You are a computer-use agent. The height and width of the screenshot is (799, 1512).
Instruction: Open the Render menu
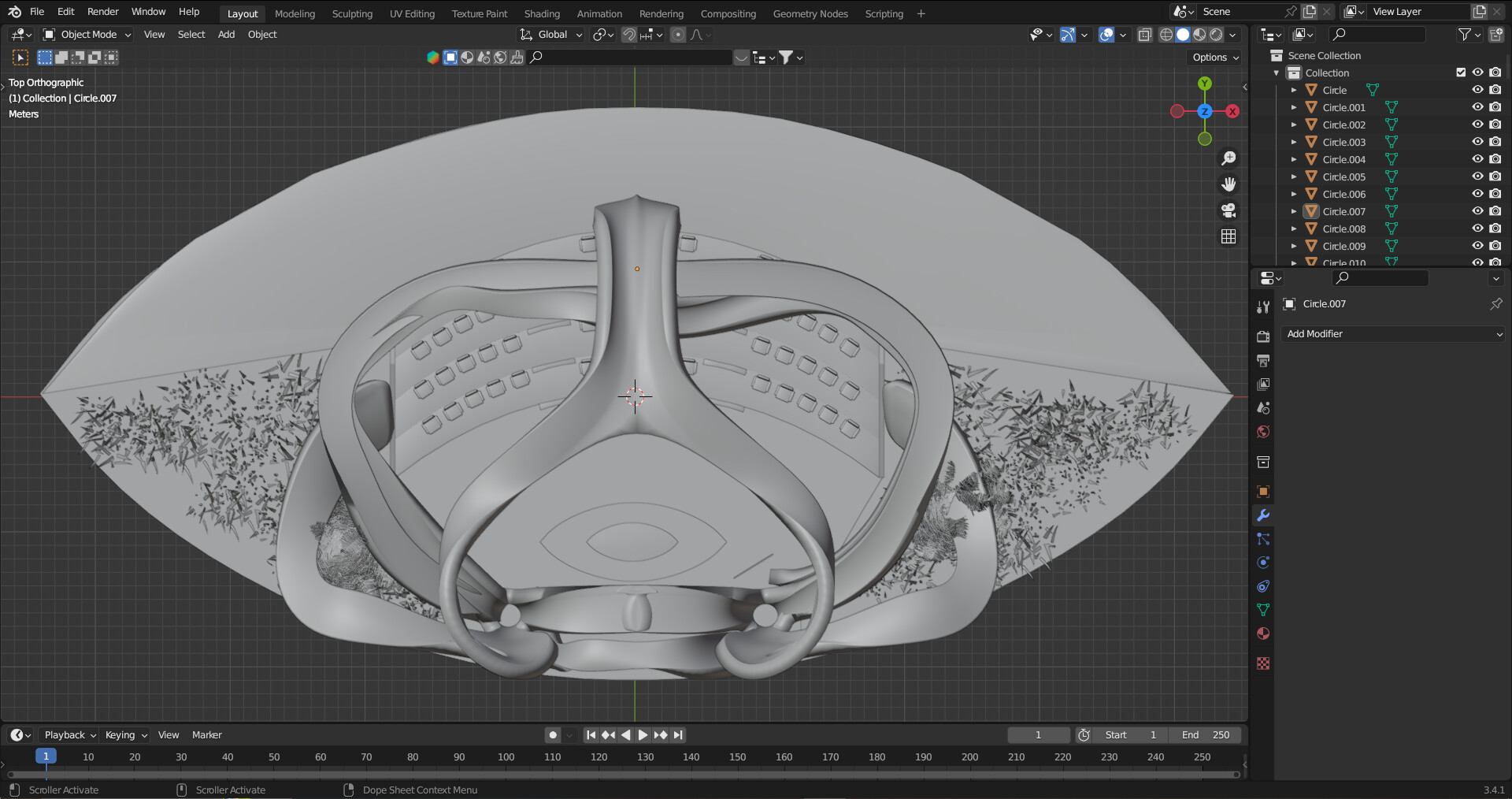coord(102,12)
